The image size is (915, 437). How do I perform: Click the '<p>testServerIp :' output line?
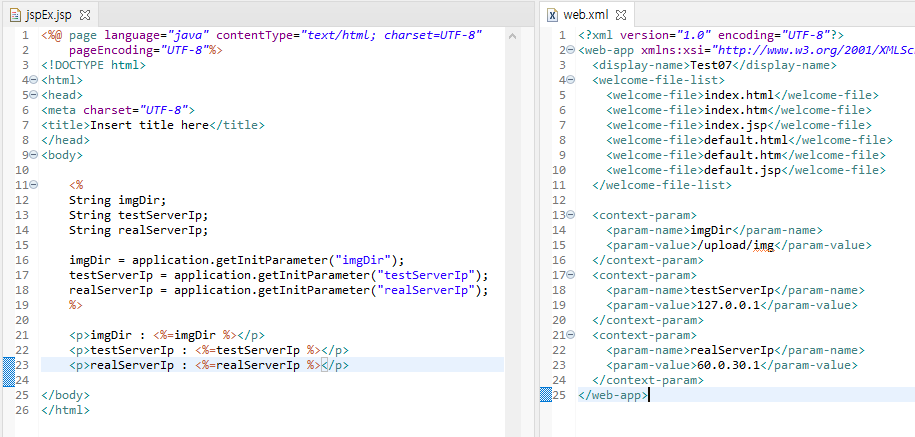pos(209,350)
